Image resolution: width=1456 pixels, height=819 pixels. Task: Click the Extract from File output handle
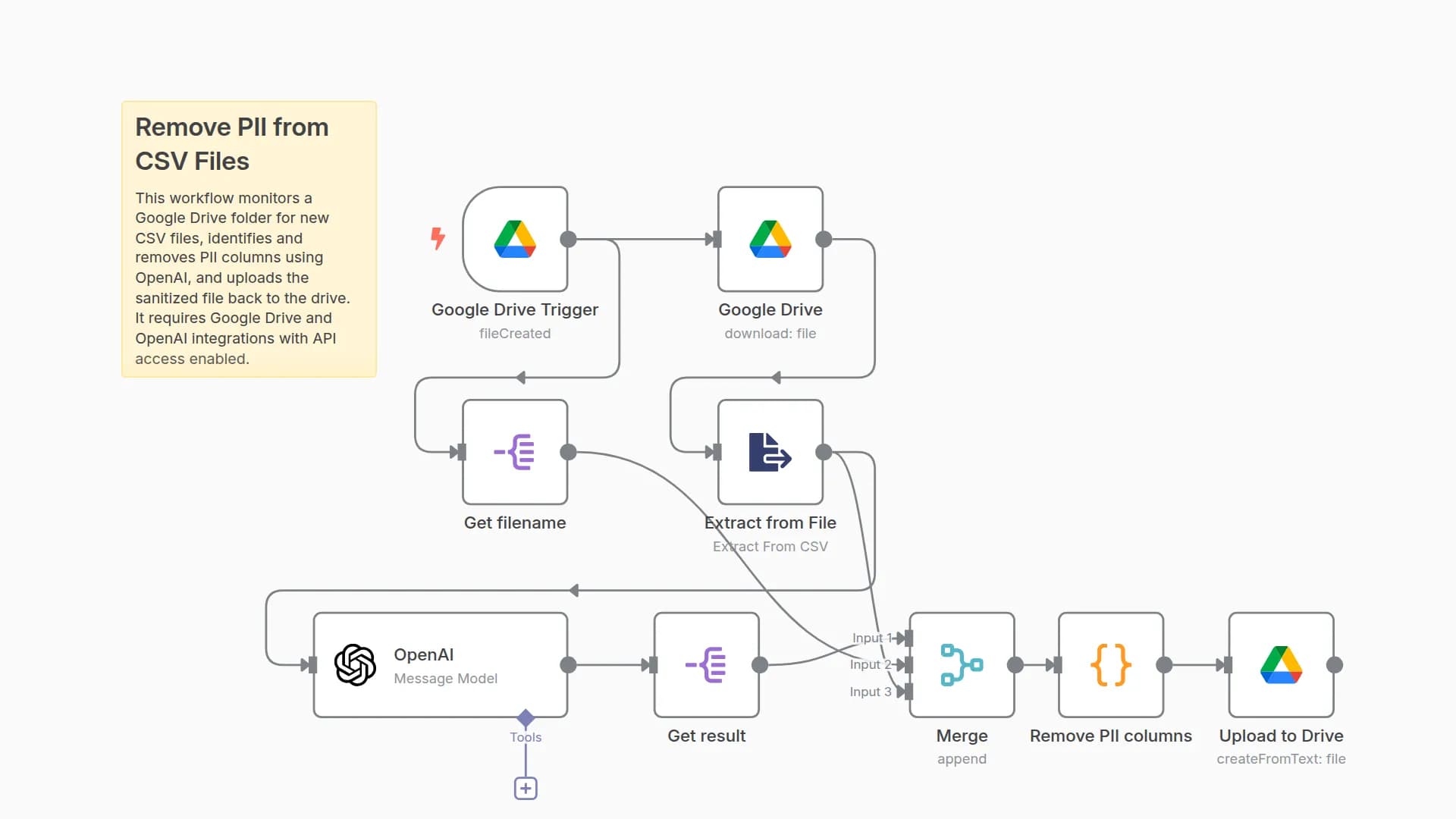coord(824,453)
